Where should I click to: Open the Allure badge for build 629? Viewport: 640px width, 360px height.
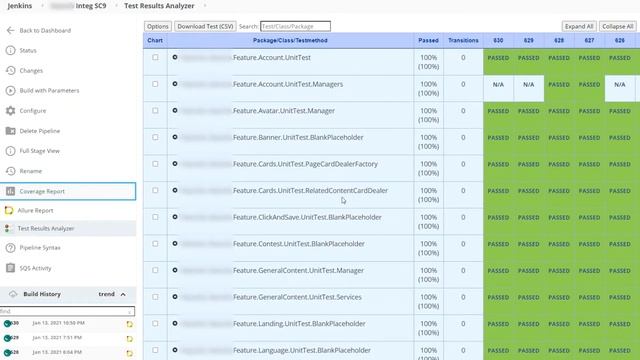(x=129, y=339)
